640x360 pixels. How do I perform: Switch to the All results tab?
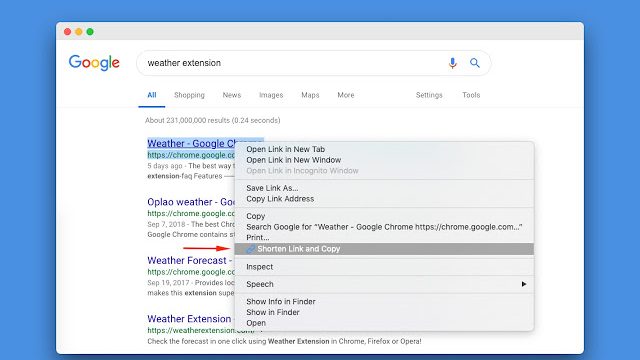(x=152, y=95)
